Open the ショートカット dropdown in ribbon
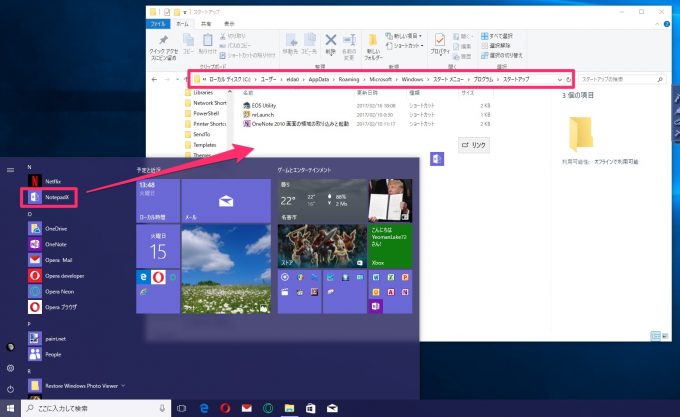 405,46
